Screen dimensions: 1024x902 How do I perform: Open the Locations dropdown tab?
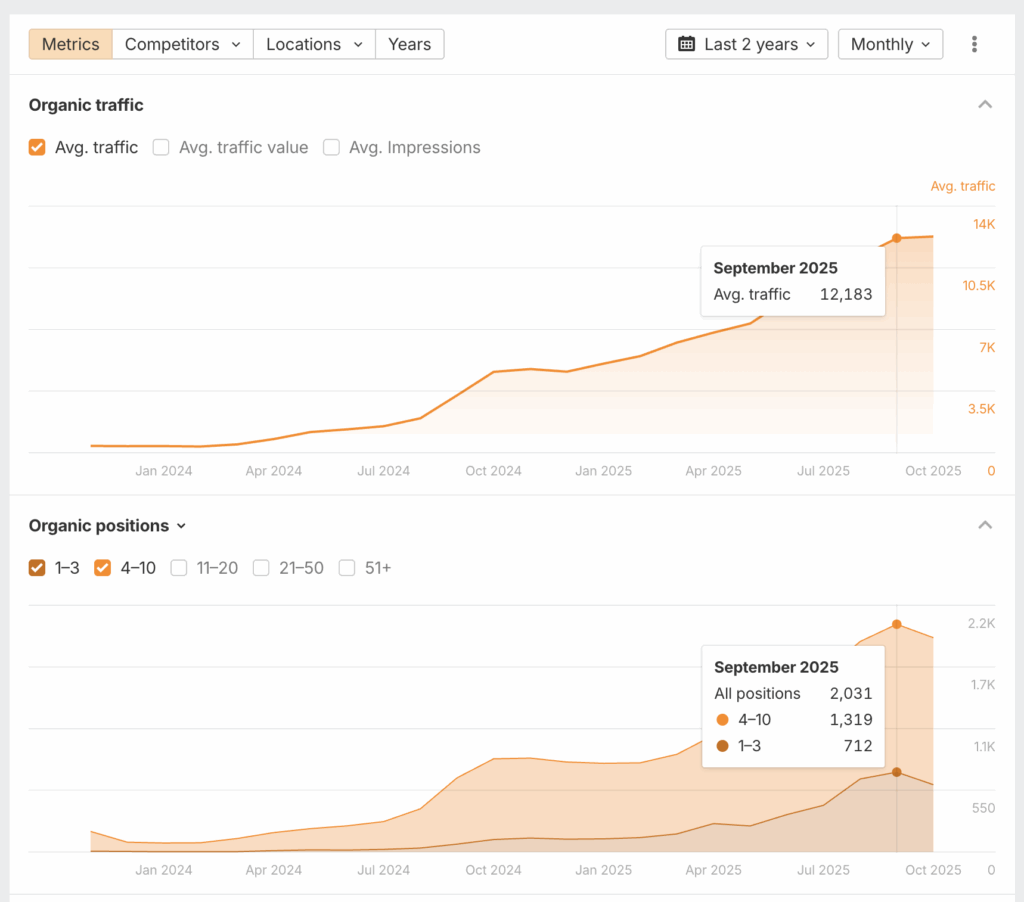pos(314,44)
